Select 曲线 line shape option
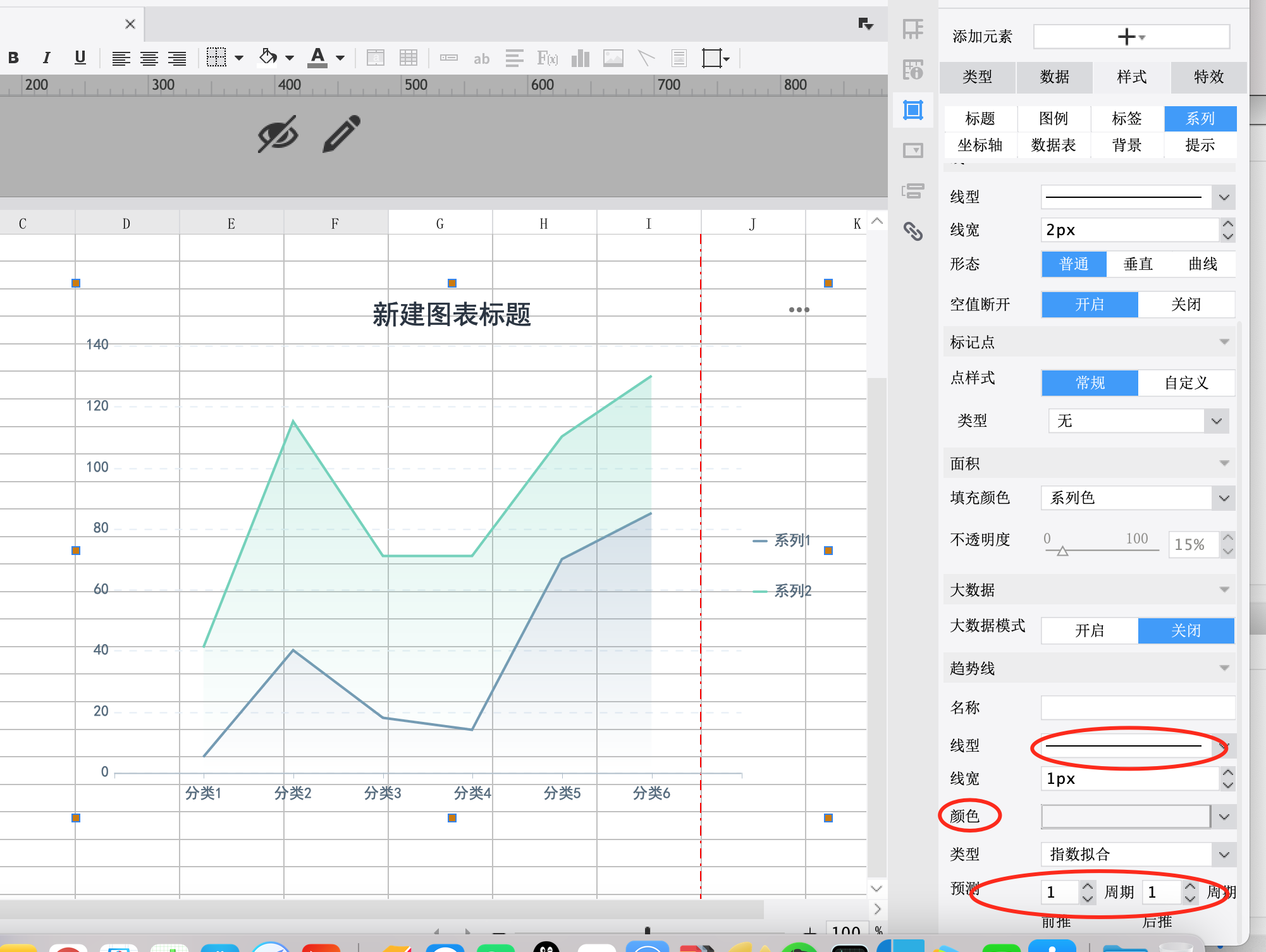This screenshot has width=1266, height=952. tap(1202, 264)
